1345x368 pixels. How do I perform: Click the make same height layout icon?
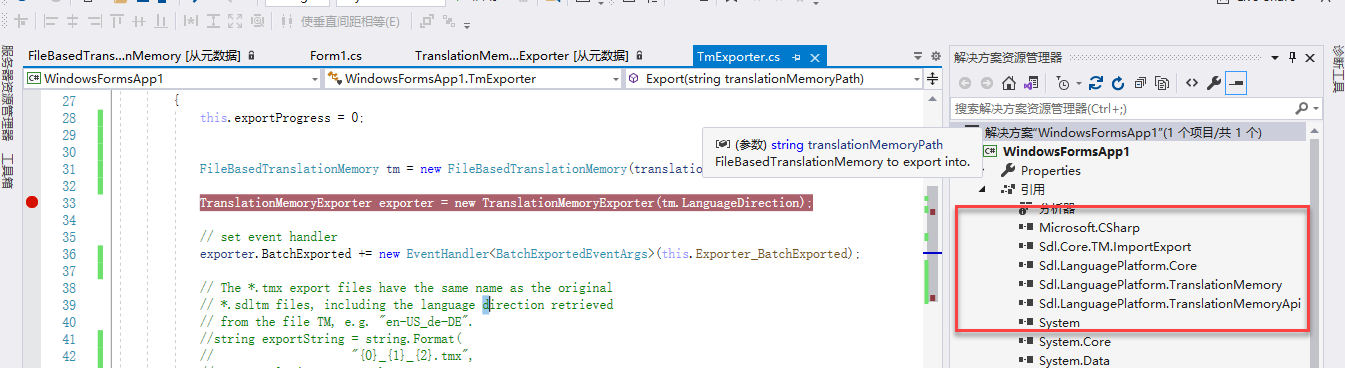(213, 22)
